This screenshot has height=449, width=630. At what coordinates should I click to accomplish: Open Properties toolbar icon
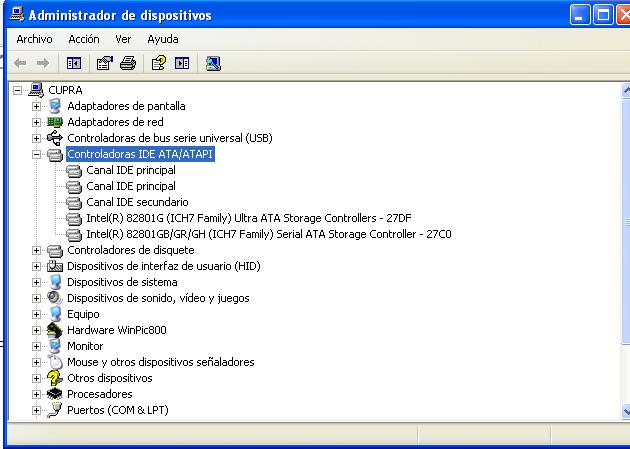point(104,63)
